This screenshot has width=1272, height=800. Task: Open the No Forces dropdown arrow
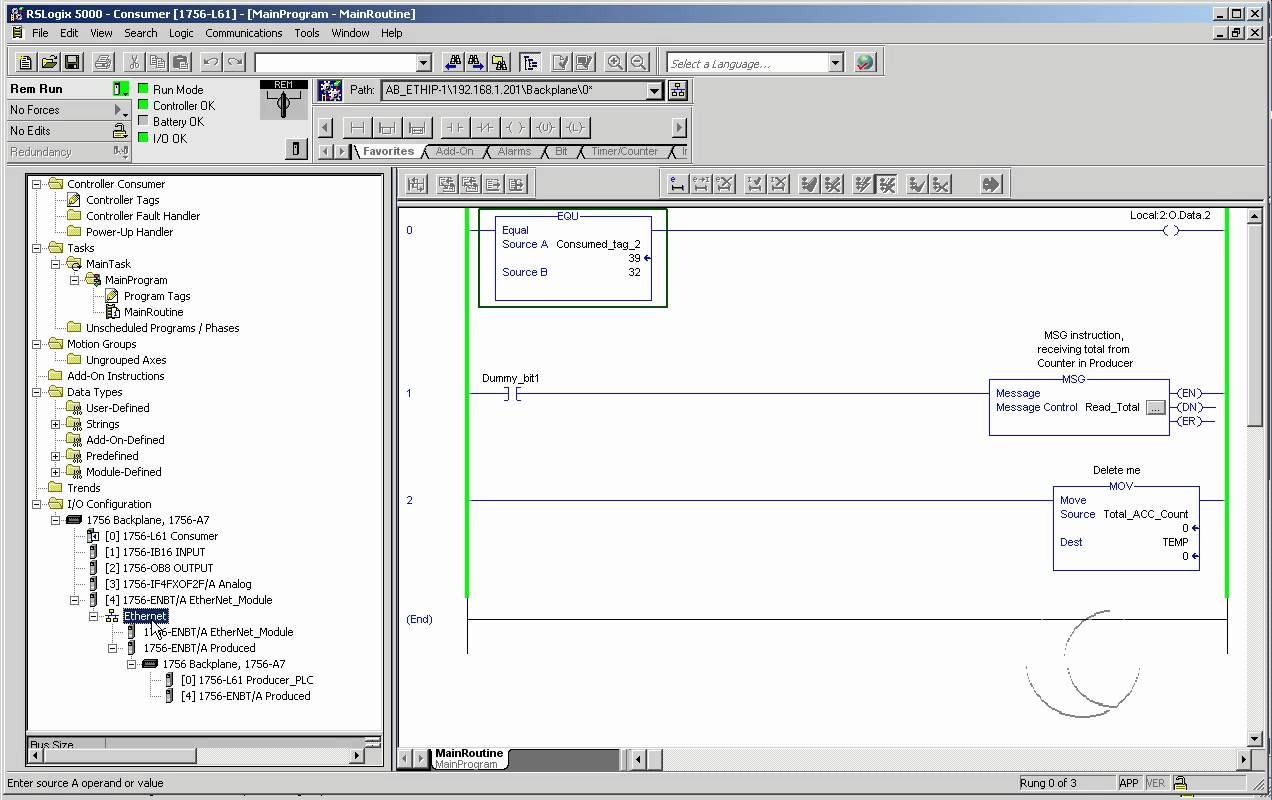121,110
